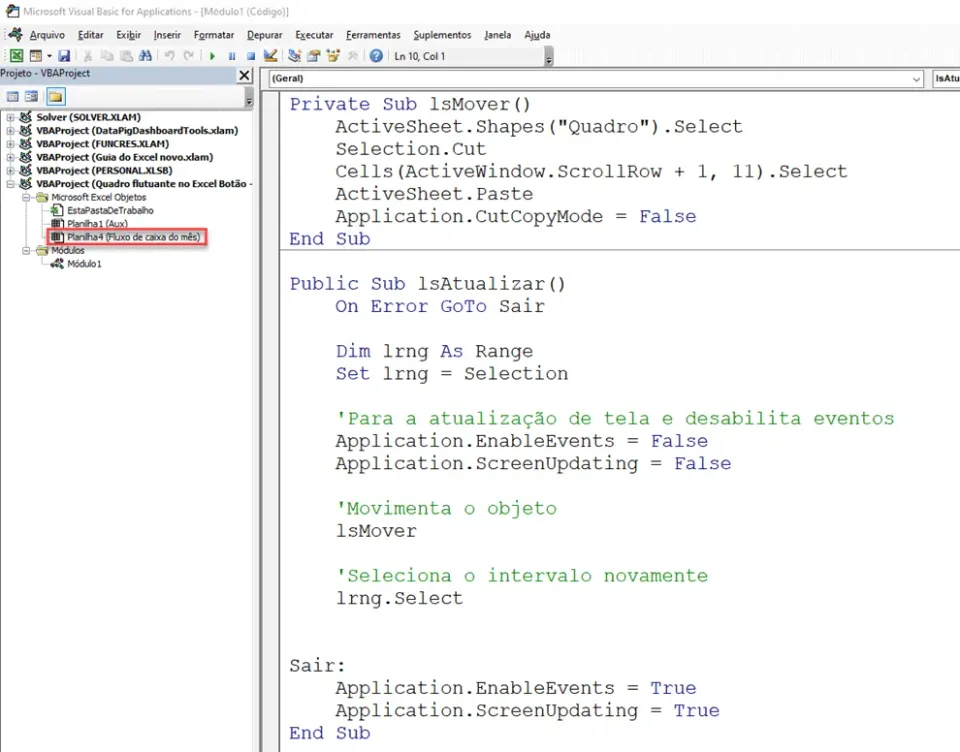960x752 pixels.
Task: Open help with the blue question mark icon
Action: [376, 56]
